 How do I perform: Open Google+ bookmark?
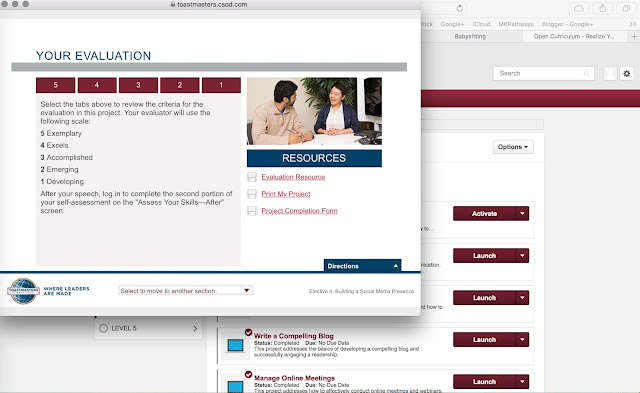(452, 24)
